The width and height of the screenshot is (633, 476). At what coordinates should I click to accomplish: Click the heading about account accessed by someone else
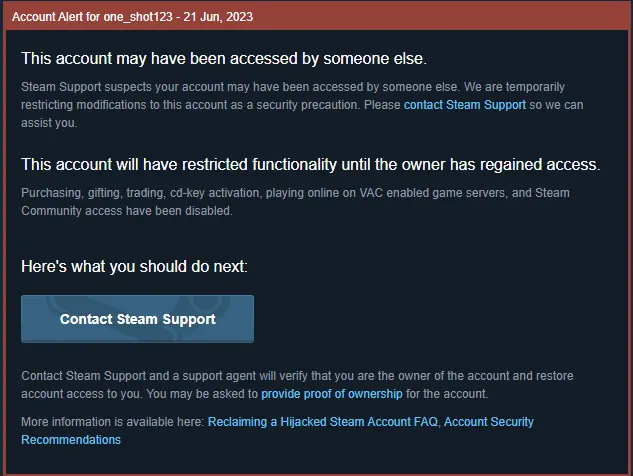pyautogui.click(x=224, y=59)
